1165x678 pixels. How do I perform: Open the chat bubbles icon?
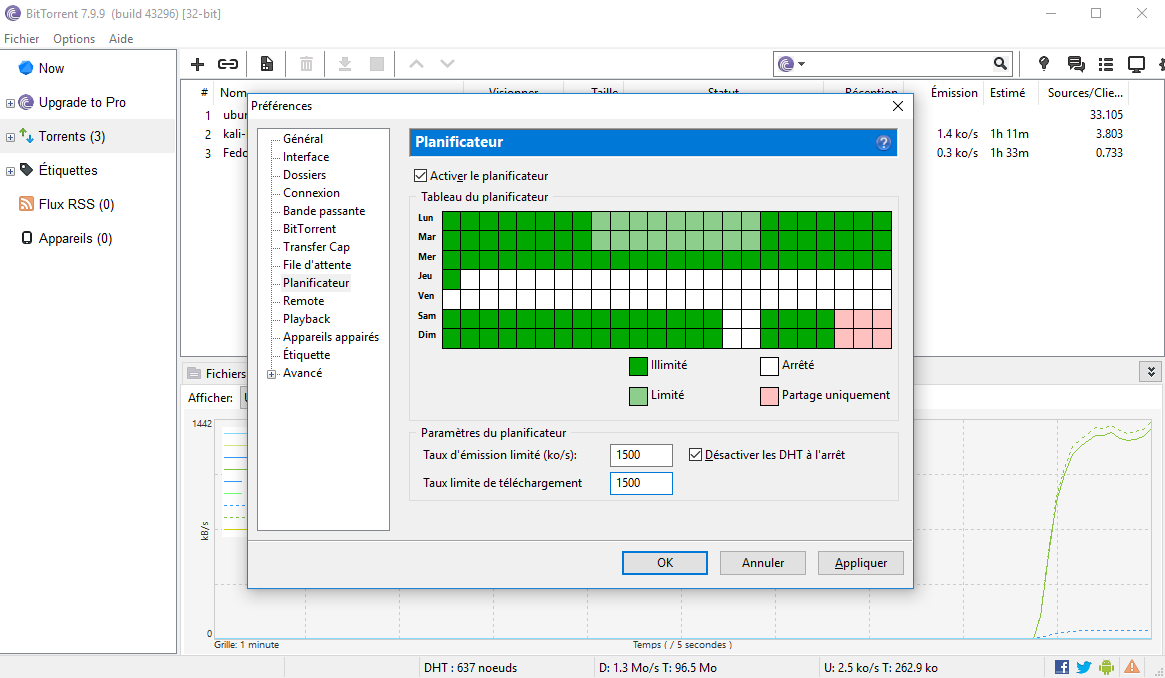pos(1076,64)
